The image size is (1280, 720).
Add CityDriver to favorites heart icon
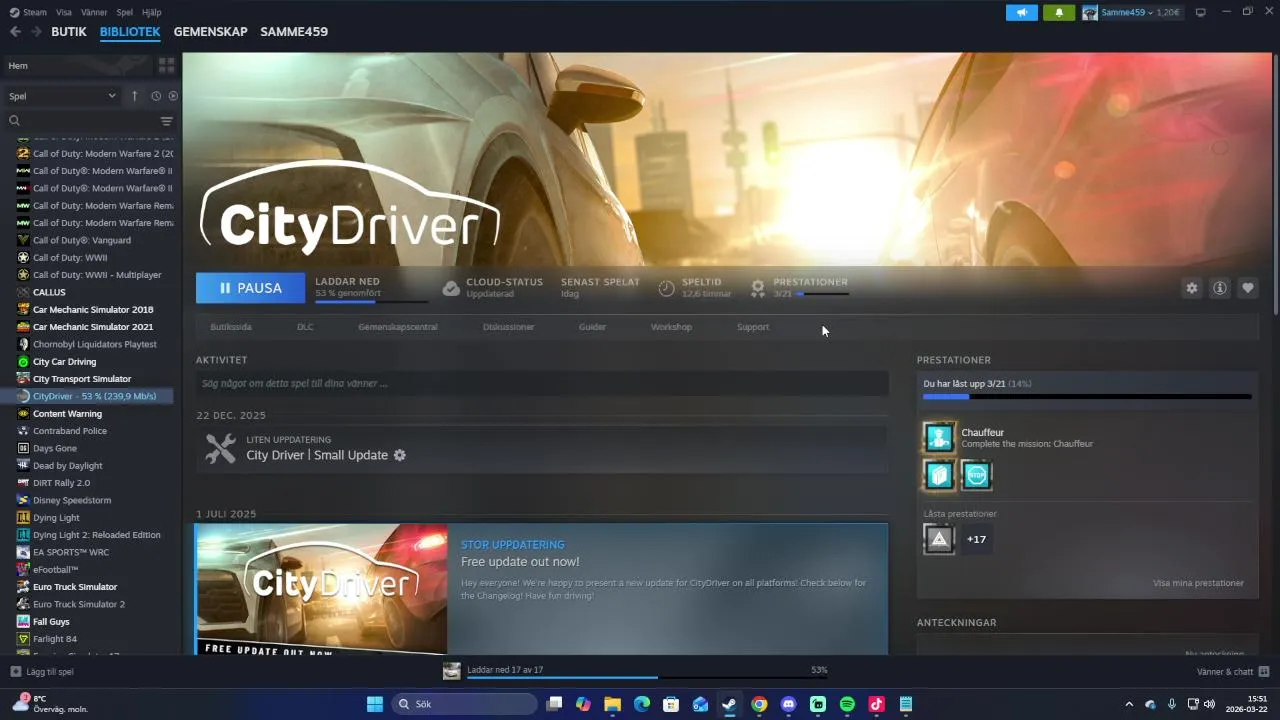[x=1247, y=288]
